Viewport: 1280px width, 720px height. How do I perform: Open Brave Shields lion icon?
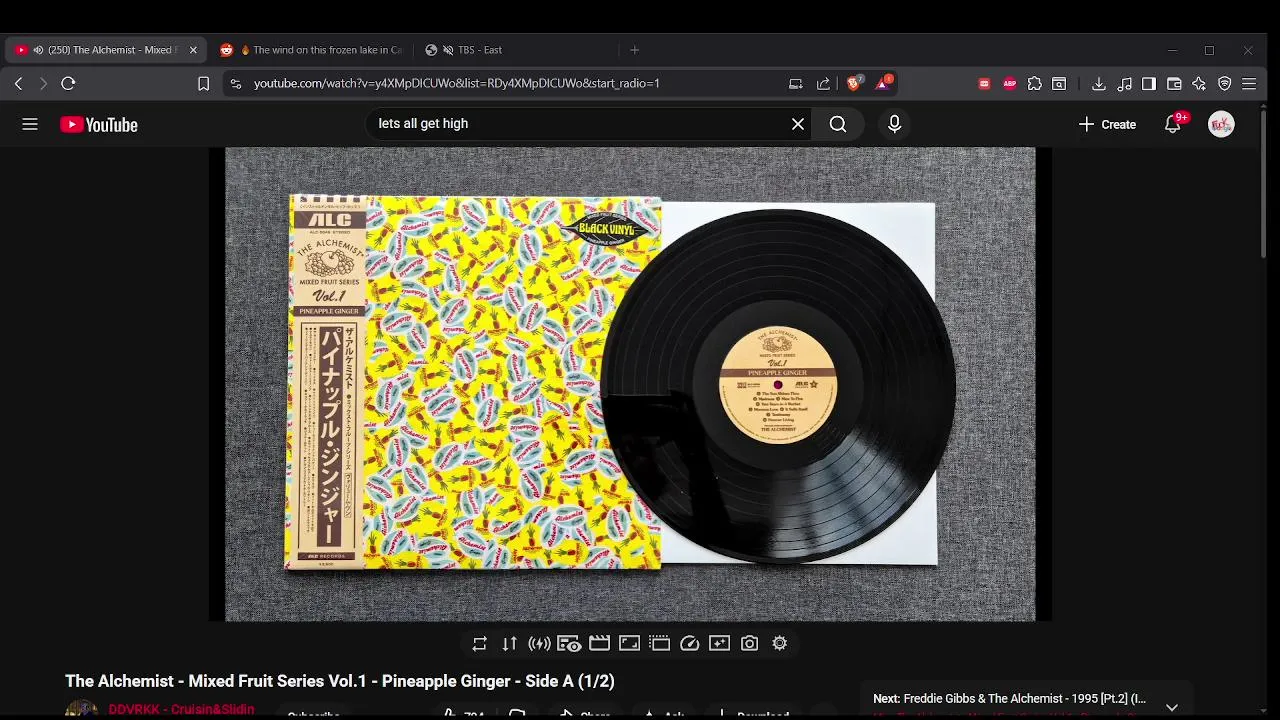(x=854, y=84)
